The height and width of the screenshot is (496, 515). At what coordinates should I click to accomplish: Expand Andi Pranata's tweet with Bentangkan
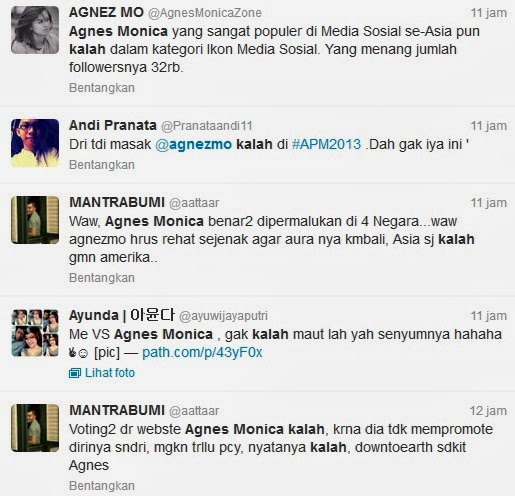(102, 165)
